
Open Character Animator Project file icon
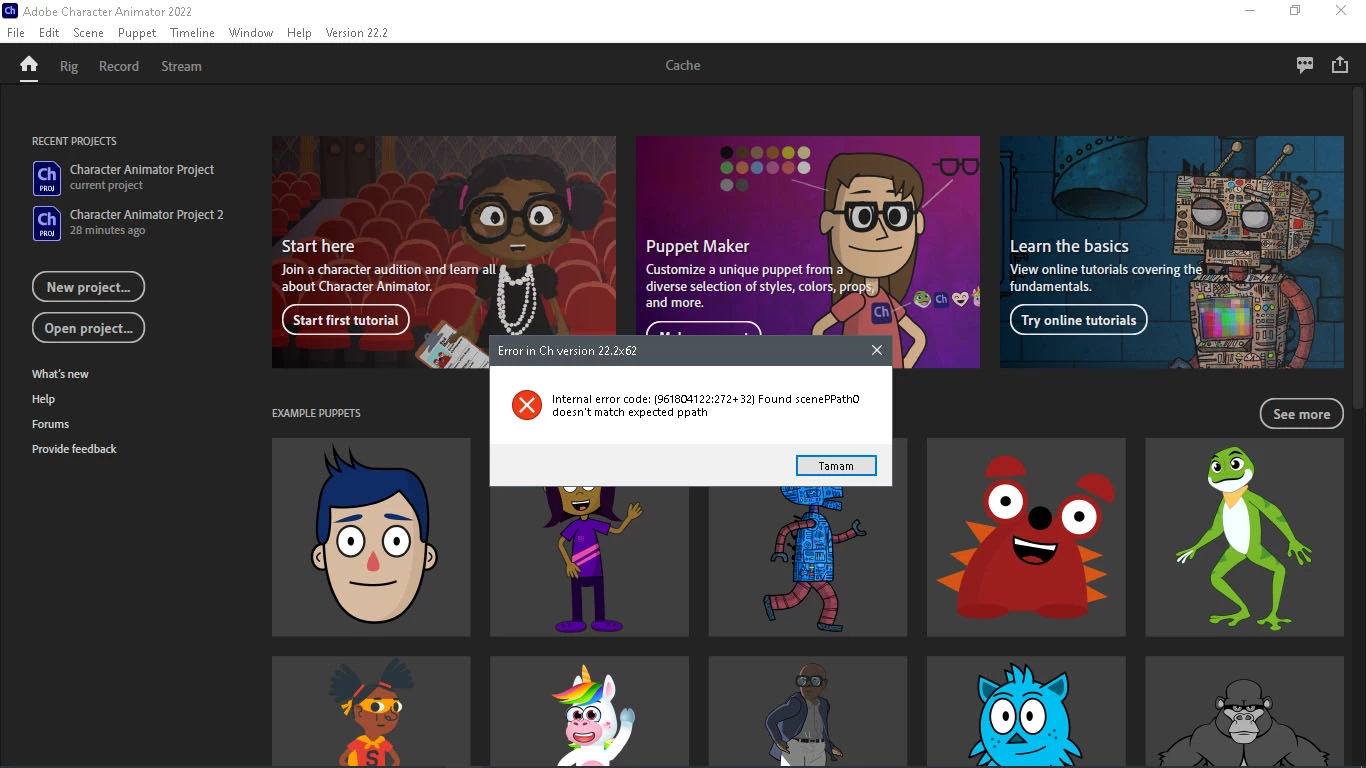click(x=47, y=178)
